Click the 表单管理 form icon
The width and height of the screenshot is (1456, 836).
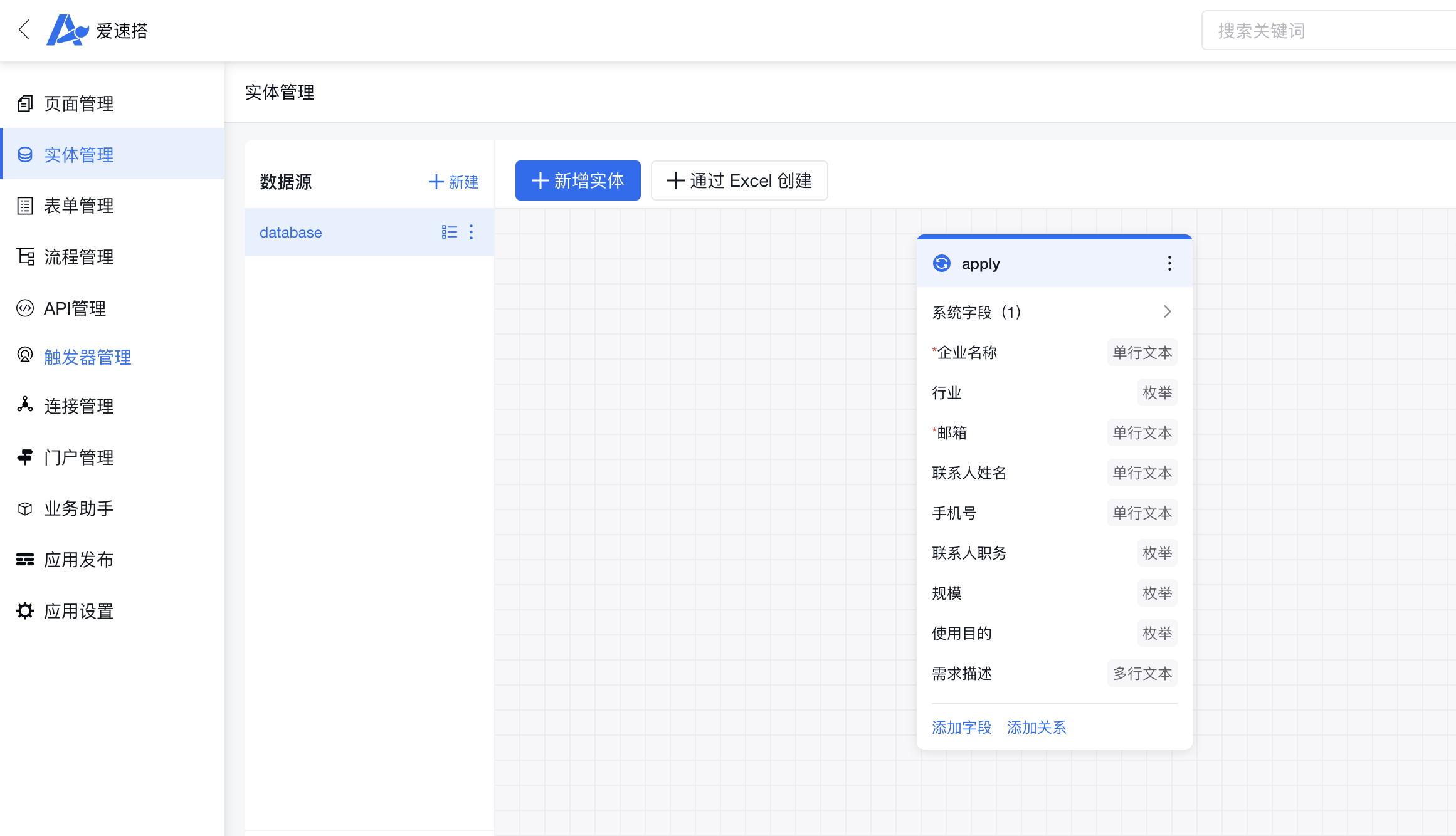25,206
